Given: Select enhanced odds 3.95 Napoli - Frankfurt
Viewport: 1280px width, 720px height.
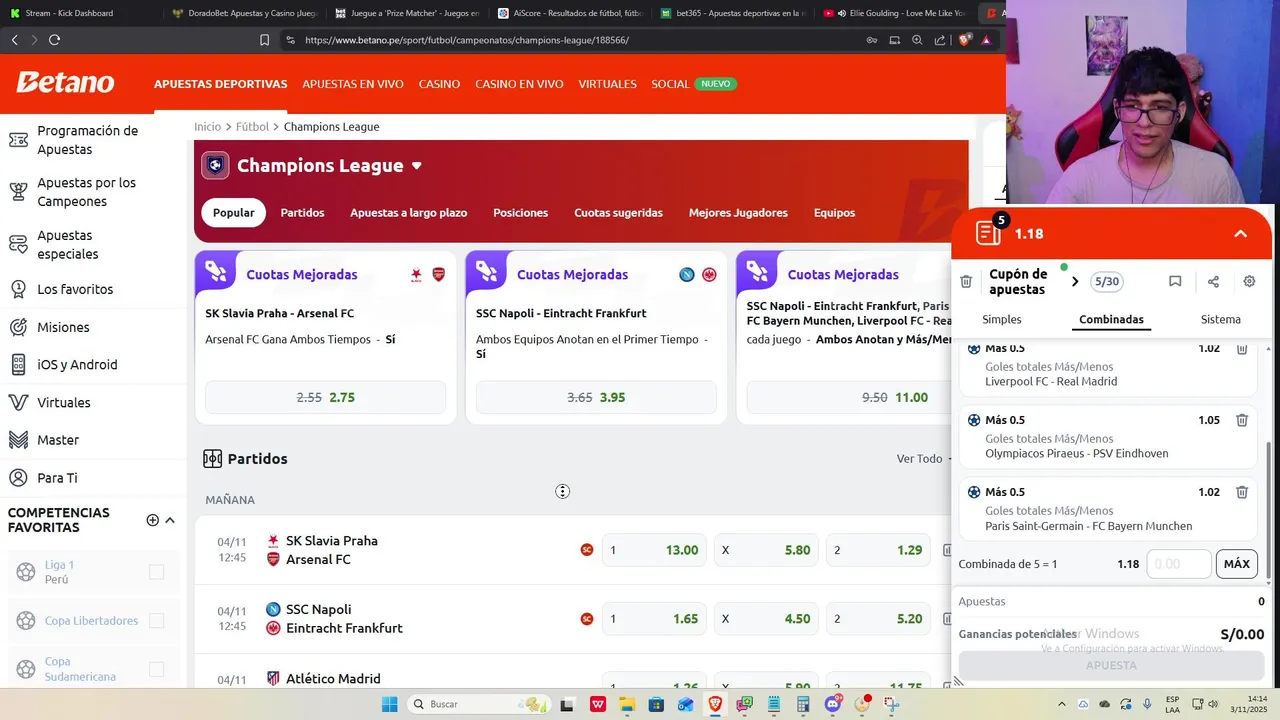Looking at the screenshot, I should coord(596,397).
